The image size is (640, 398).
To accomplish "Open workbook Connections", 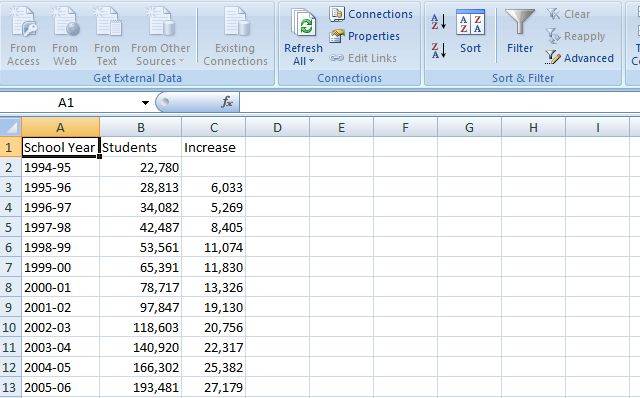I will (371, 14).
